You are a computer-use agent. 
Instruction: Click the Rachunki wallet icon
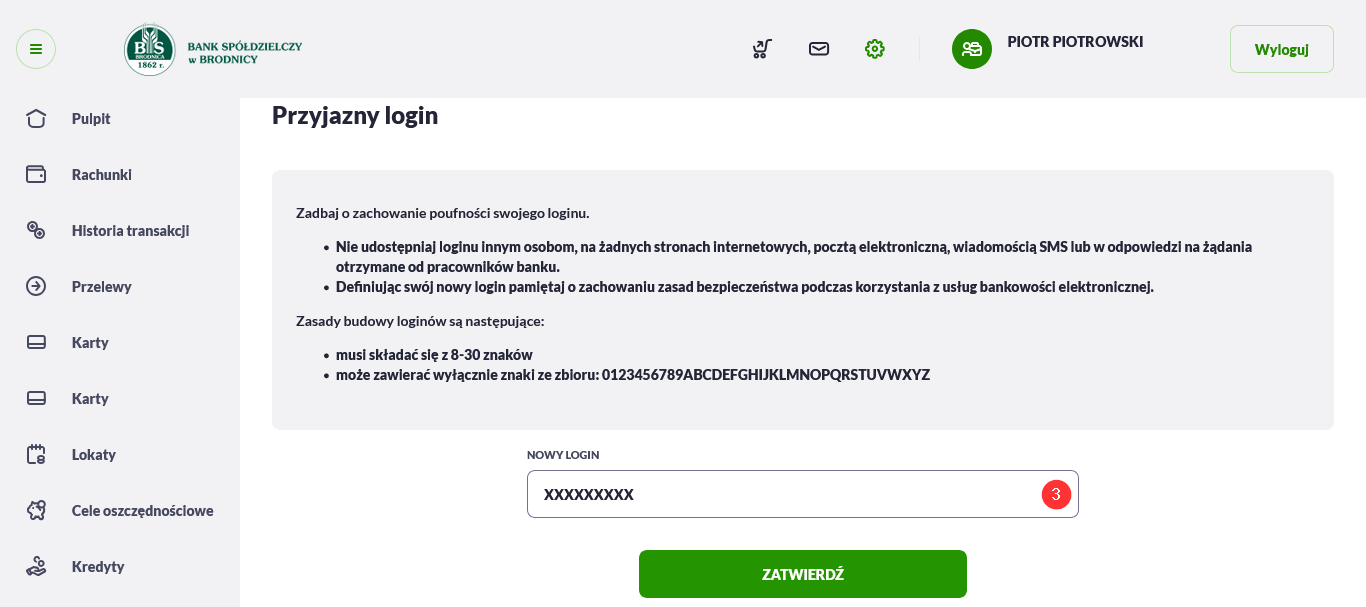[36, 175]
